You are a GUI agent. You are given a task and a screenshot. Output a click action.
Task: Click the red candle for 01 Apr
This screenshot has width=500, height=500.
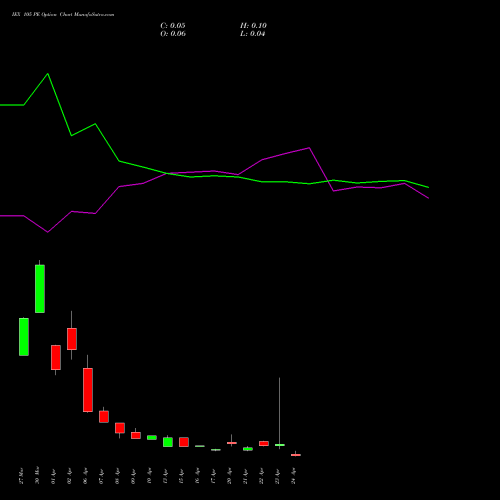[56, 357]
